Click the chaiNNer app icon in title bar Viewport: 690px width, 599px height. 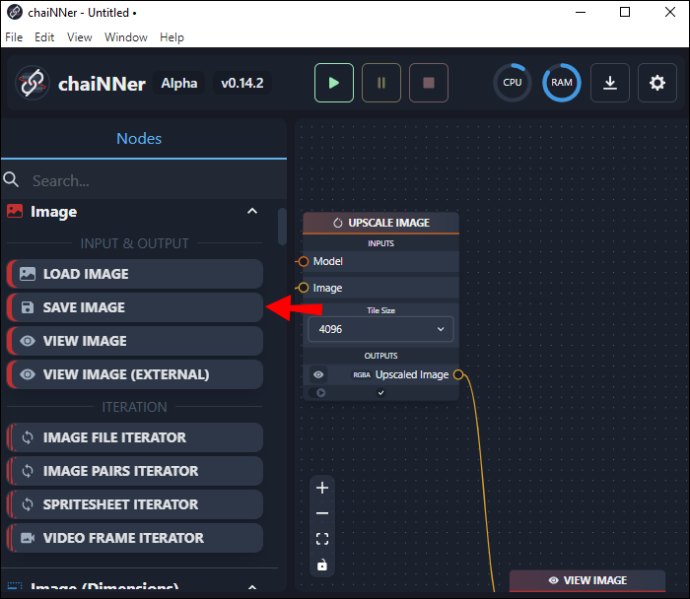15,12
